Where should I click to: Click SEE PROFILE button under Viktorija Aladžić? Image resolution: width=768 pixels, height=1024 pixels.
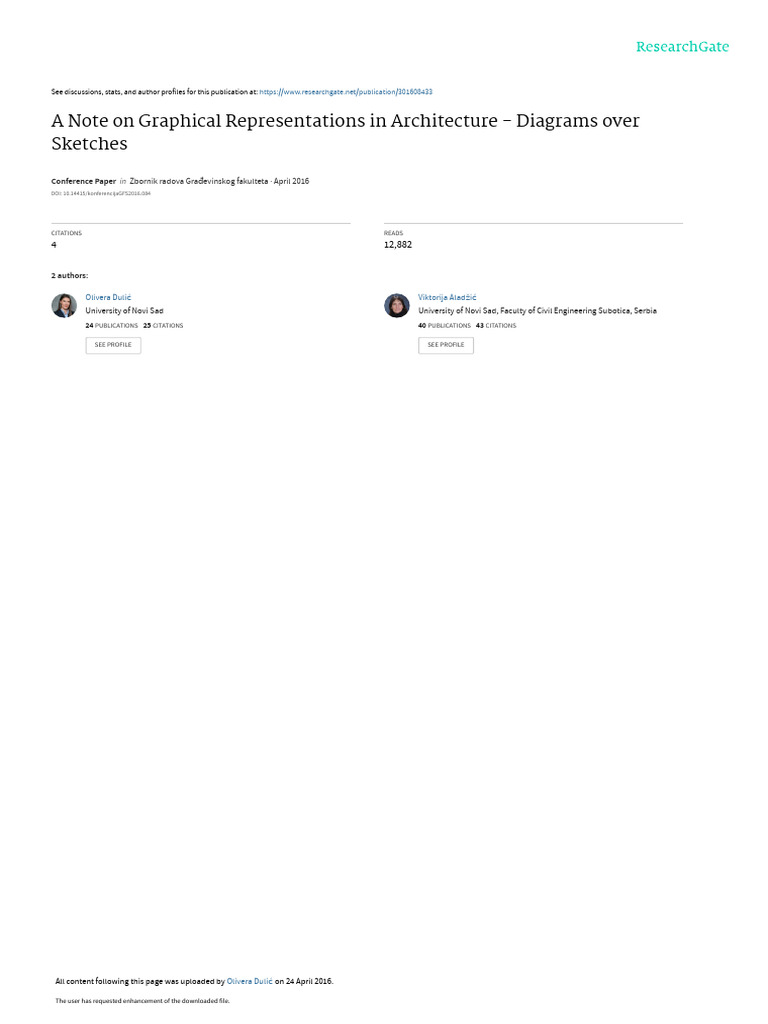pyautogui.click(x=446, y=345)
